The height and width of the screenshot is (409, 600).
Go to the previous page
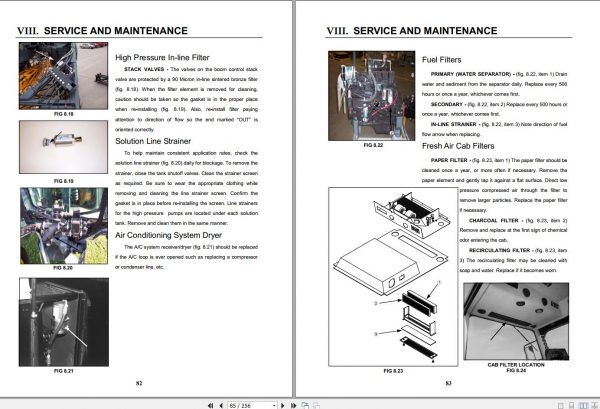point(221,406)
